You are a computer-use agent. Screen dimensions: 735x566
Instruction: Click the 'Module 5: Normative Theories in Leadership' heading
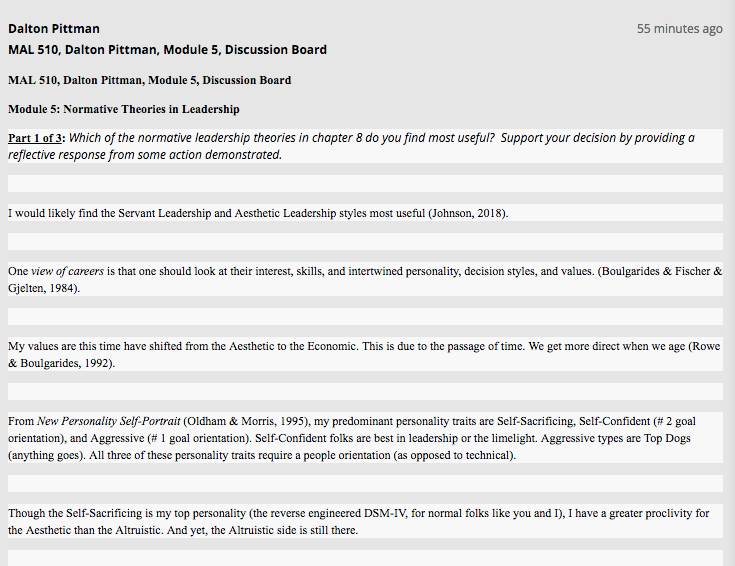click(124, 109)
